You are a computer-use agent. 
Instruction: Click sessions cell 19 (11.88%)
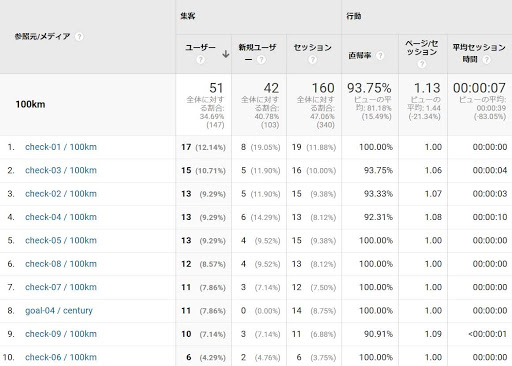314,147
